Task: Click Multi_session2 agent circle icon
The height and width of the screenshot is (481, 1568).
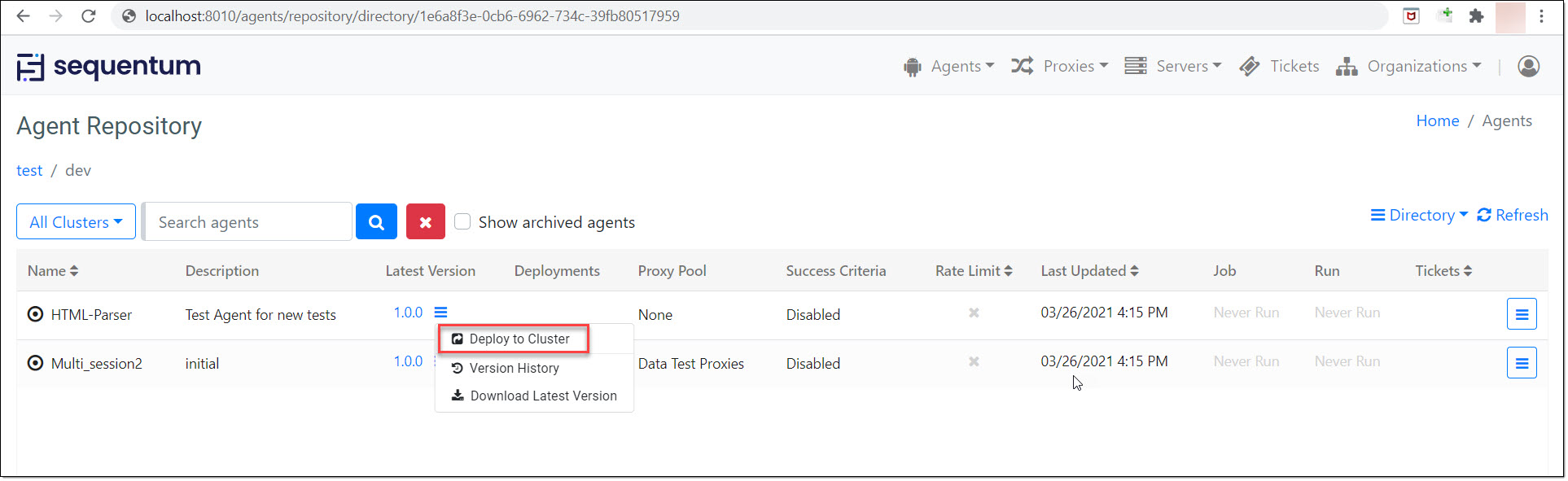Action: coord(35,363)
